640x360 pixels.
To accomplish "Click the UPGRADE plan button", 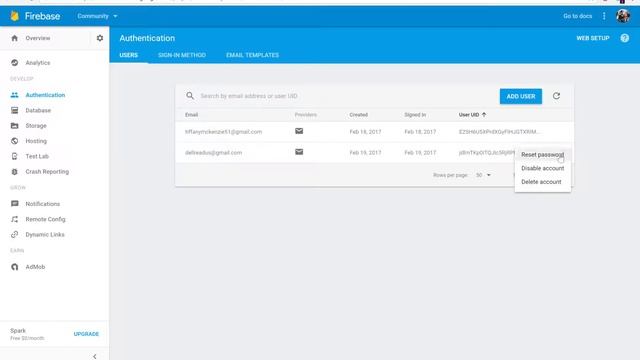I will [86, 334].
